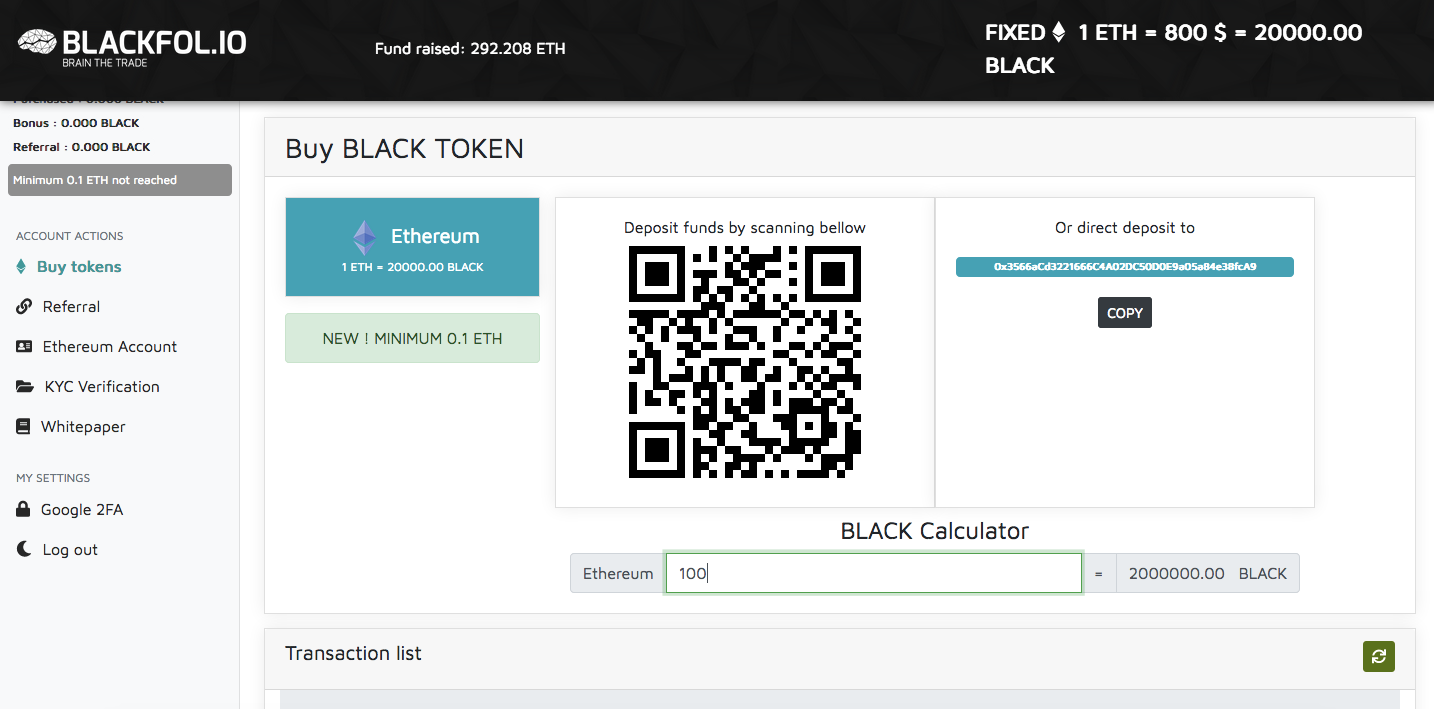This screenshot has height=709, width=1434.
Task: Click the Ethereum logo in the header rate
Action: click(x=1059, y=33)
